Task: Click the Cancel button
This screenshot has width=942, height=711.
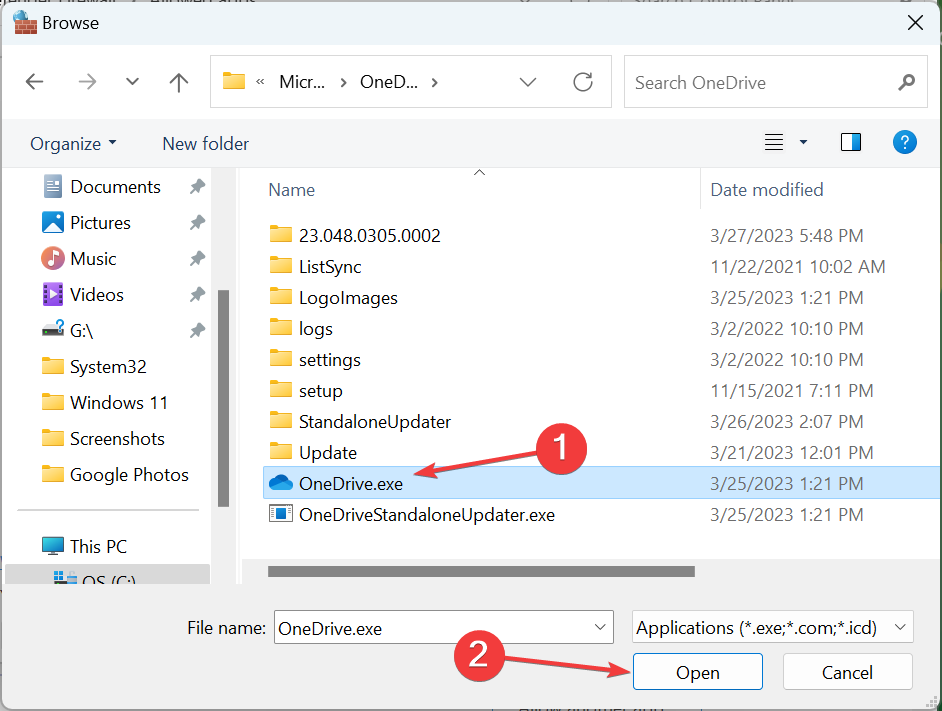Action: coord(847,672)
